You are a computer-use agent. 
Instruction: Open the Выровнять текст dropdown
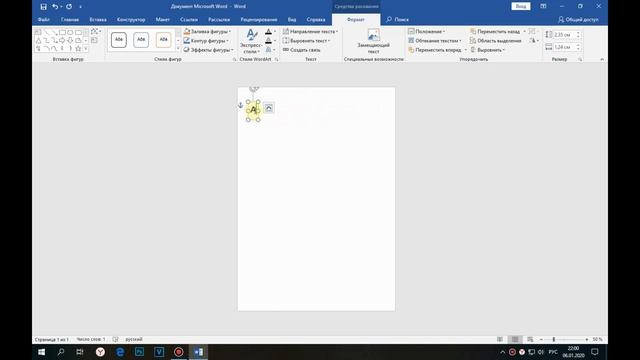pos(307,41)
